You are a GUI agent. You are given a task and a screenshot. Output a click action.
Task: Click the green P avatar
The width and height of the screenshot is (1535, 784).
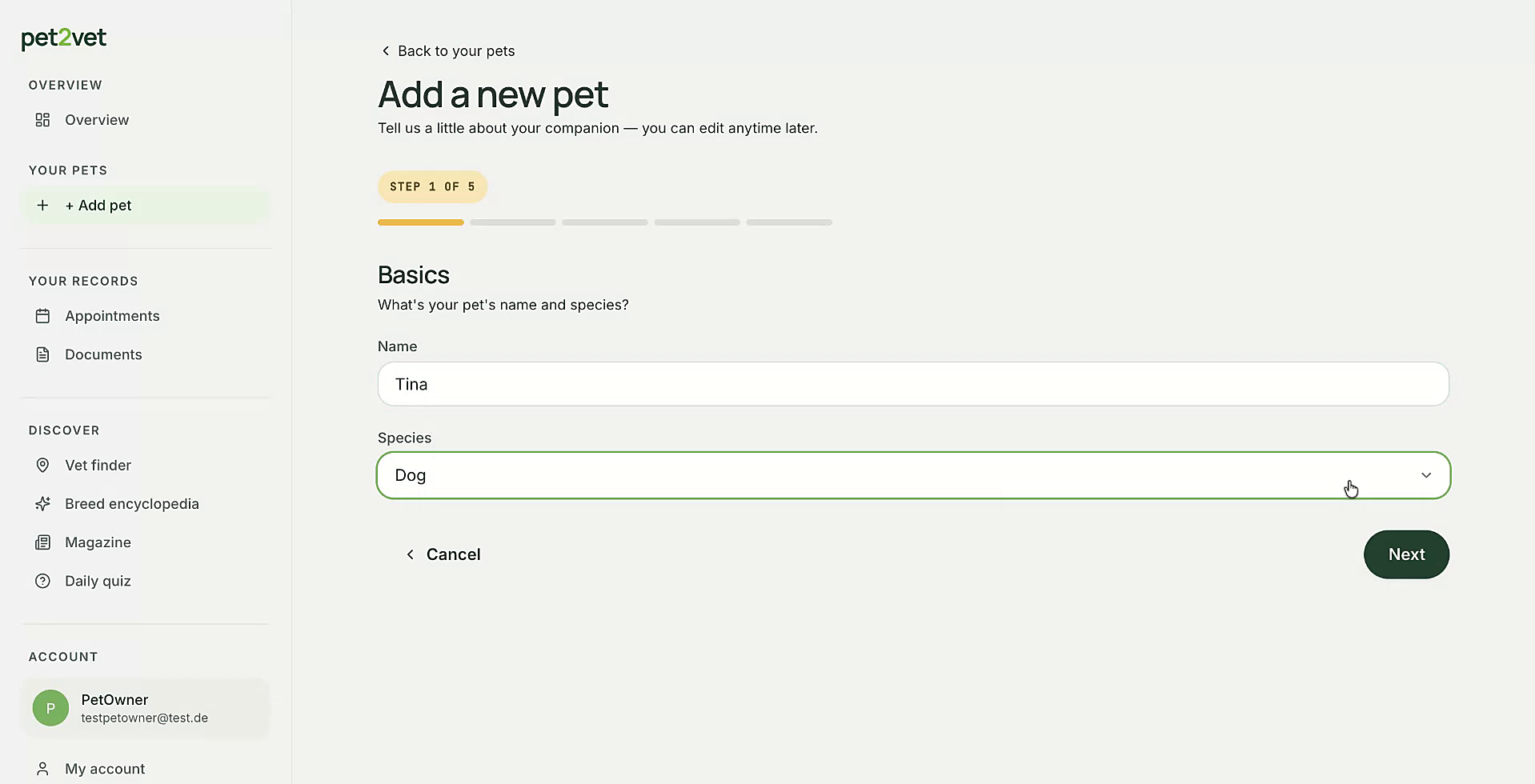(x=50, y=708)
